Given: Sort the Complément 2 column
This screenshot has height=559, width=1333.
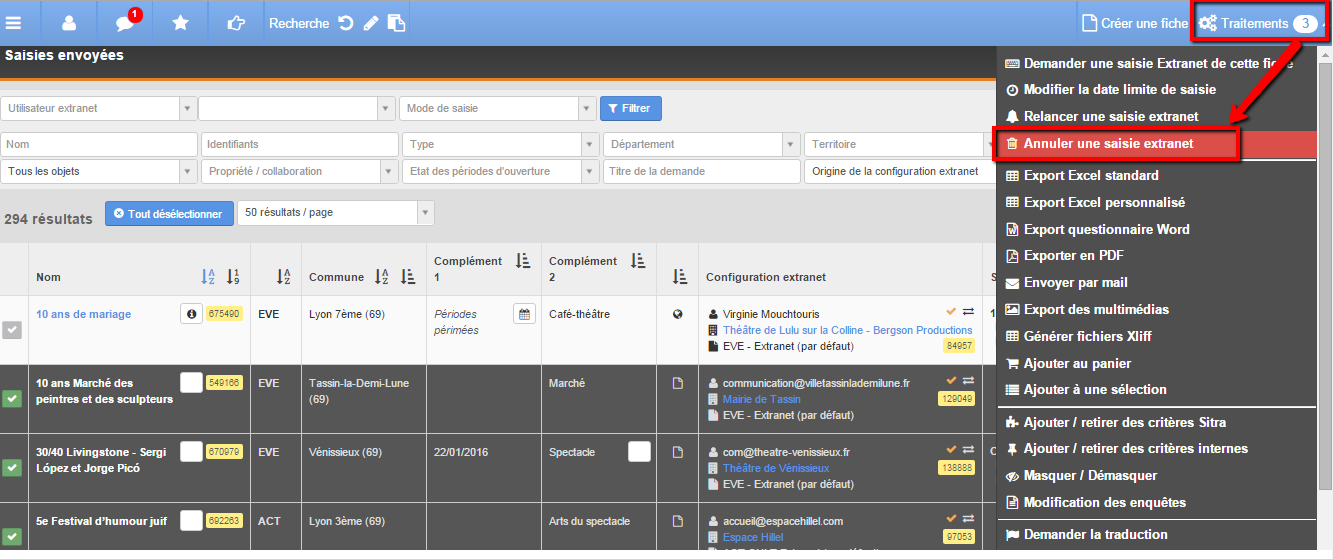Looking at the screenshot, I should pyautogui.click(x=637, y=261).
